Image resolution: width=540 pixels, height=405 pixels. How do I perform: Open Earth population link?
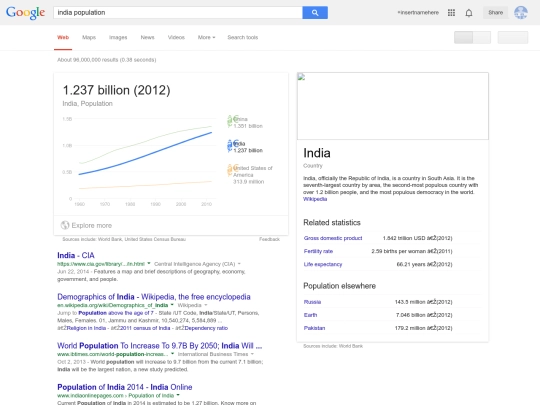(310, 315)
